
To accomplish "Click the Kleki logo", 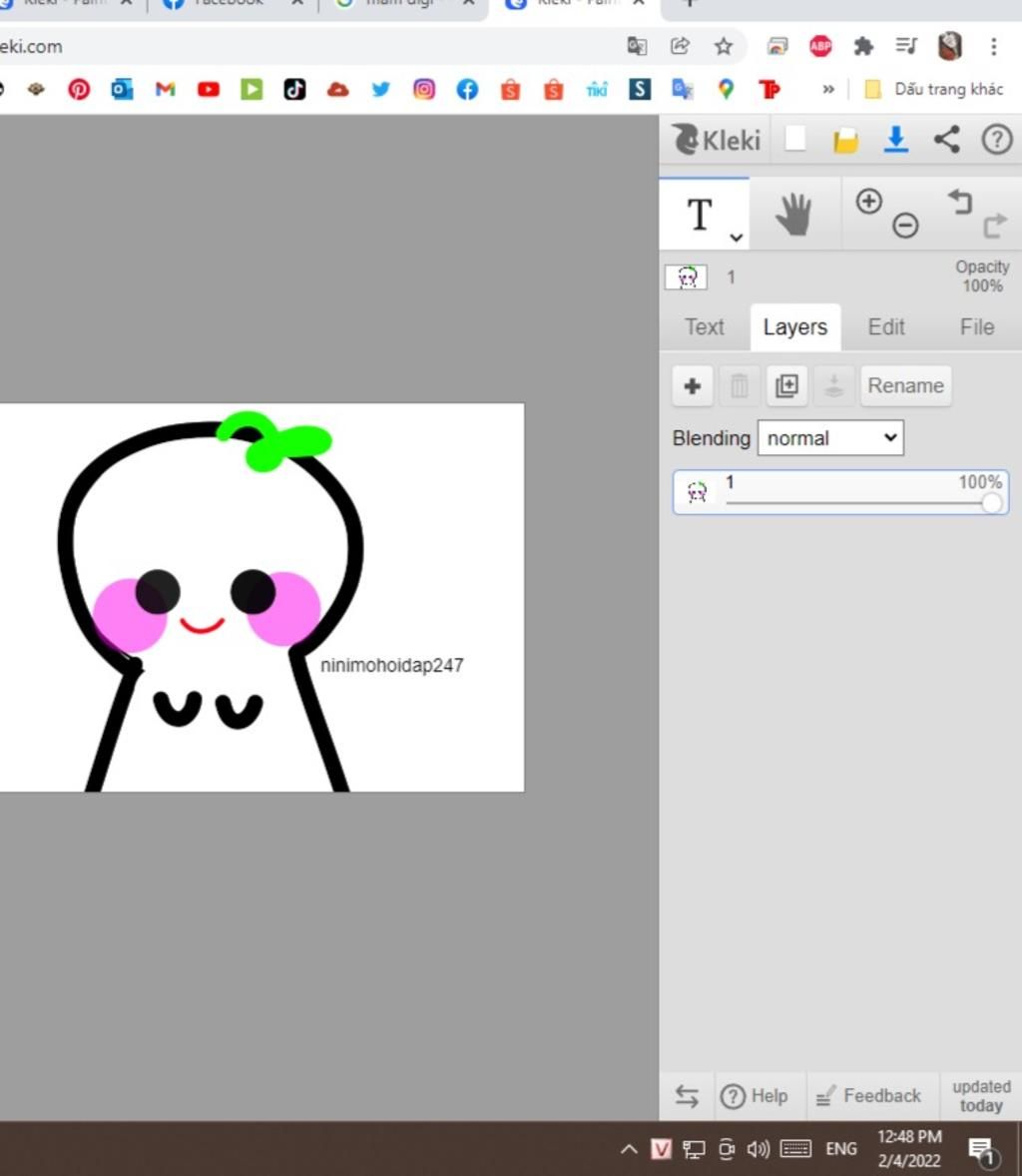I will pos(716,140).
